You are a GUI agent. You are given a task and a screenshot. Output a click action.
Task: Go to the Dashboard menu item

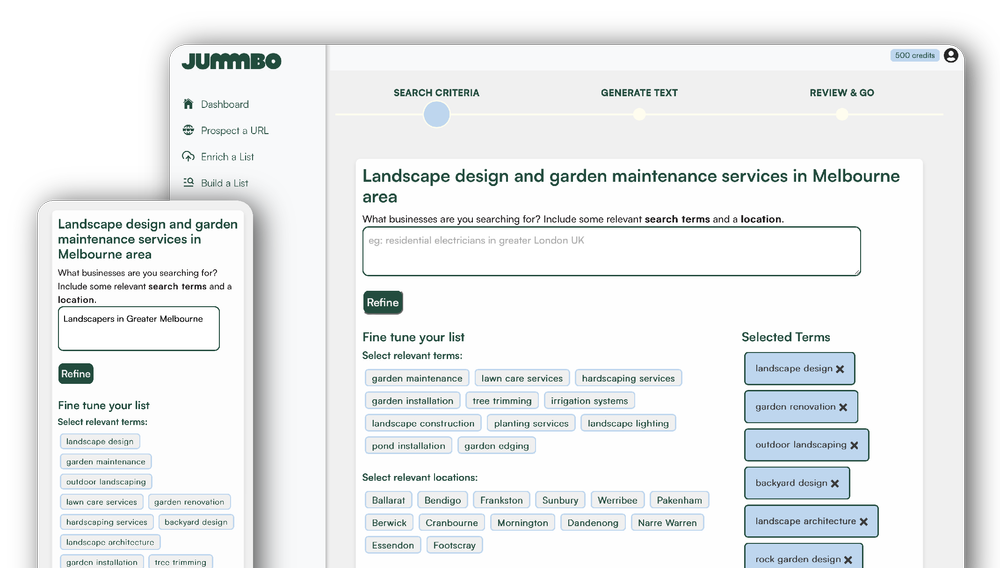click(224, 104)
